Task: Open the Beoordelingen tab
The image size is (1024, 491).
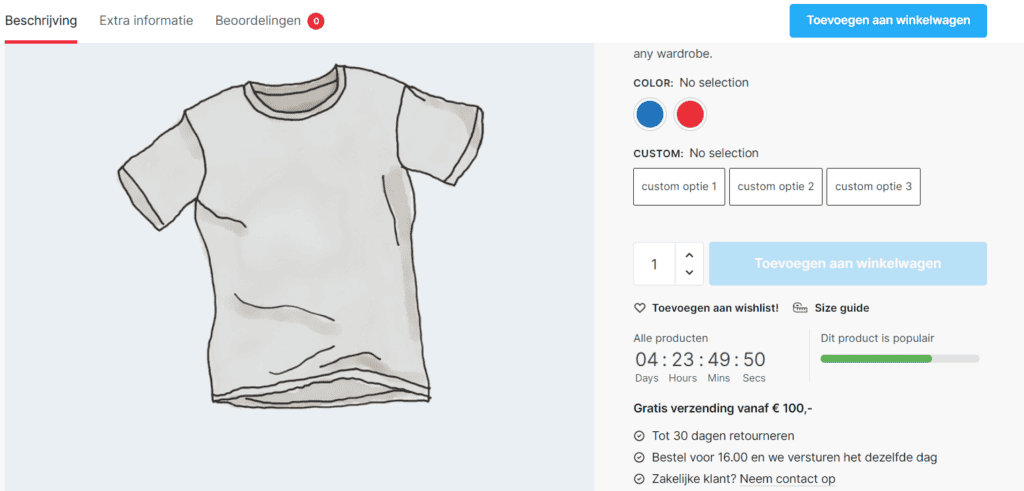Action: (258, 21)
